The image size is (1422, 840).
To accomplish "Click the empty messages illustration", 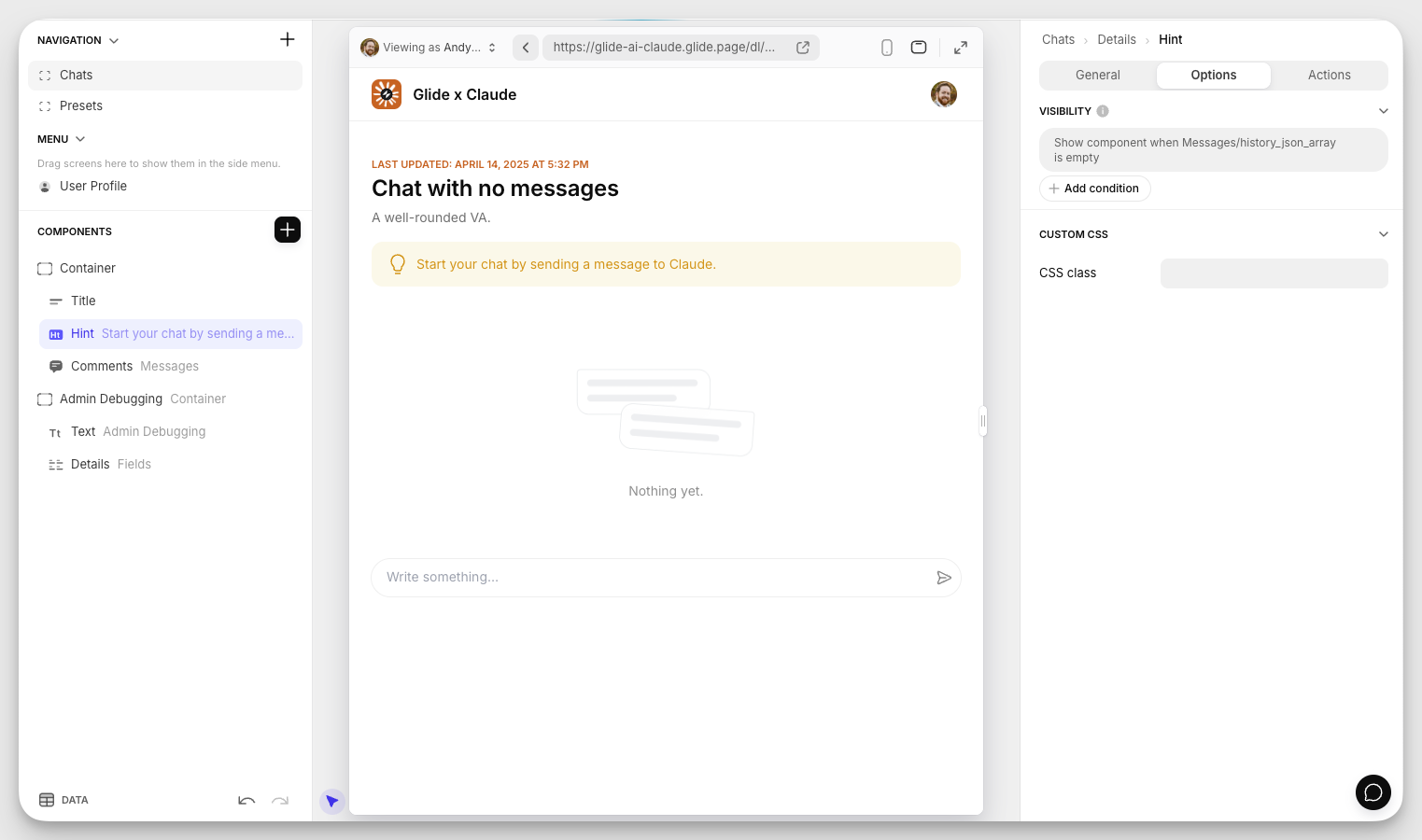I will coord(666,413).
